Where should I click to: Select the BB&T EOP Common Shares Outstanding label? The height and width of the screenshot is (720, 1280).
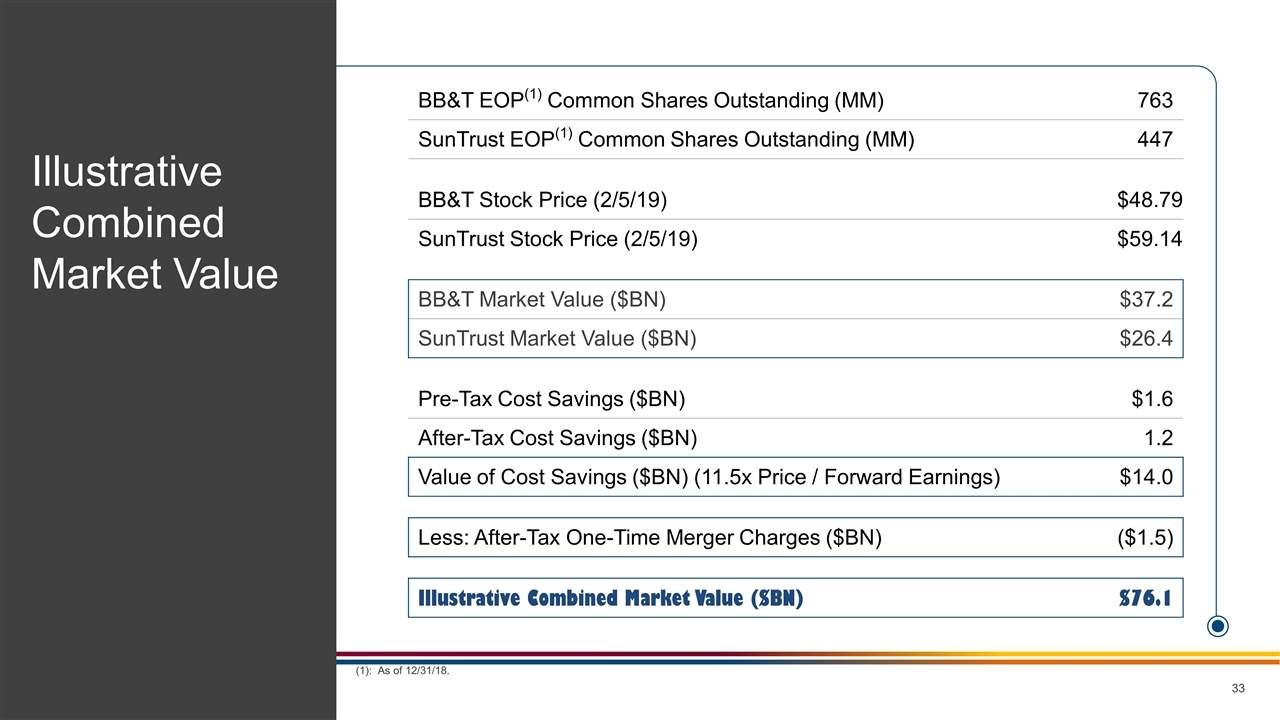tap(650, 100)
